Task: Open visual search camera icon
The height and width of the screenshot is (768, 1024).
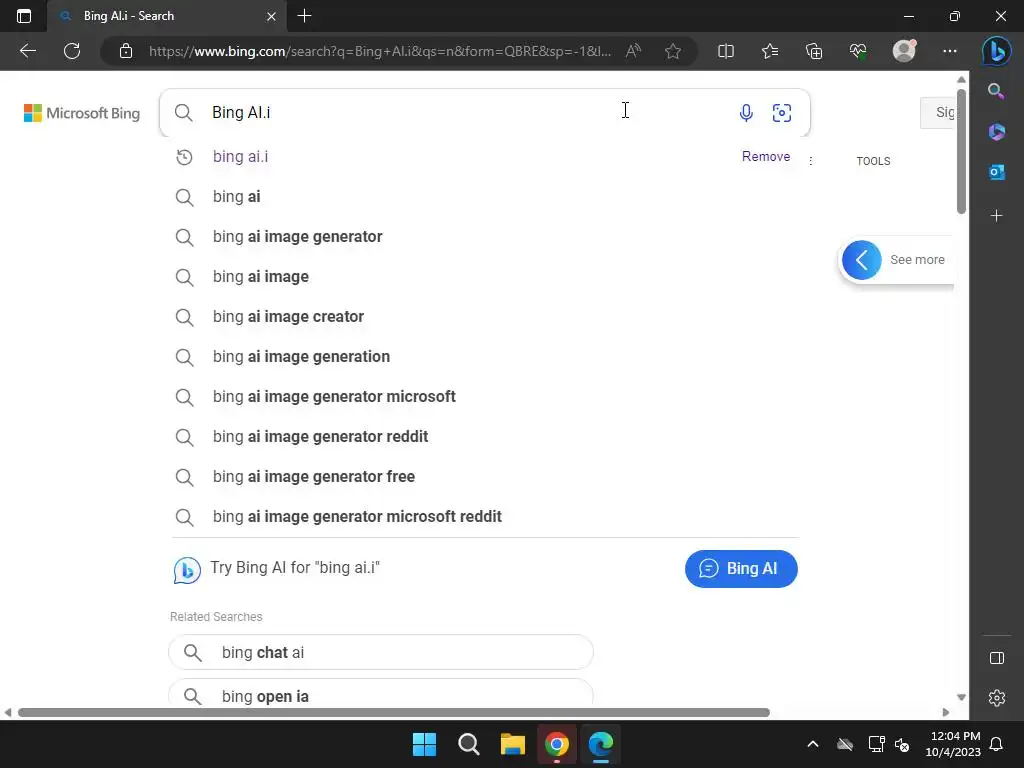Action: coord(782,113)
